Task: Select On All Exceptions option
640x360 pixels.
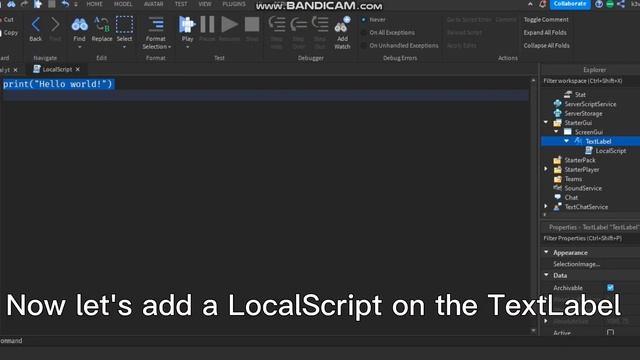Action: pyautogui.click(x=363, y=33)
